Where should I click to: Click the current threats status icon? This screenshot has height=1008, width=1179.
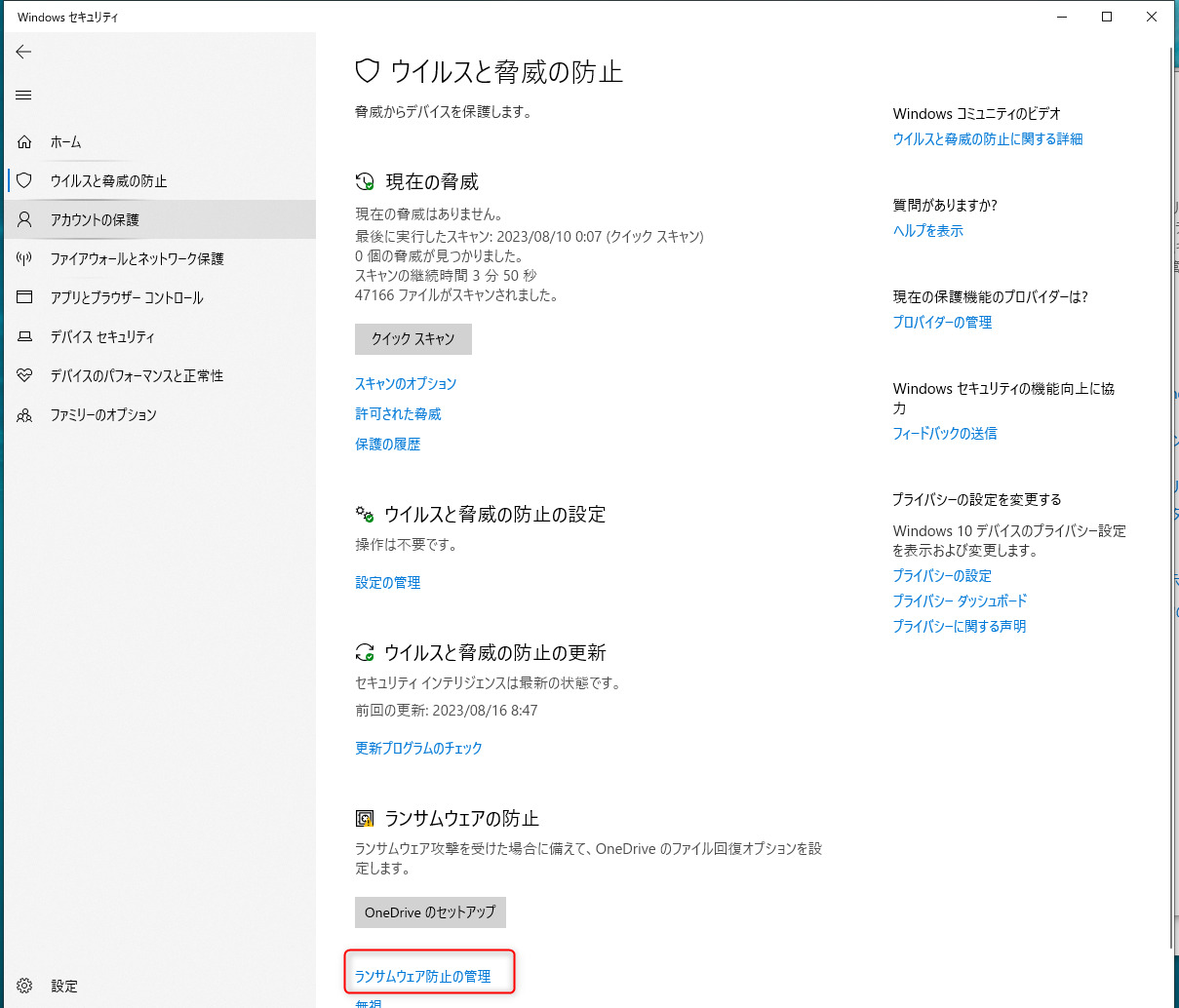click(x=365, y=181)
